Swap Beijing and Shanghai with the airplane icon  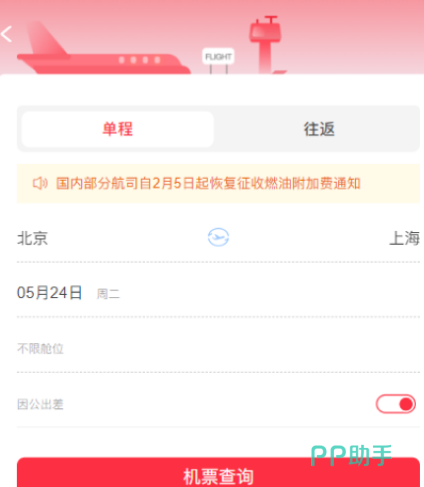point(218,237)
